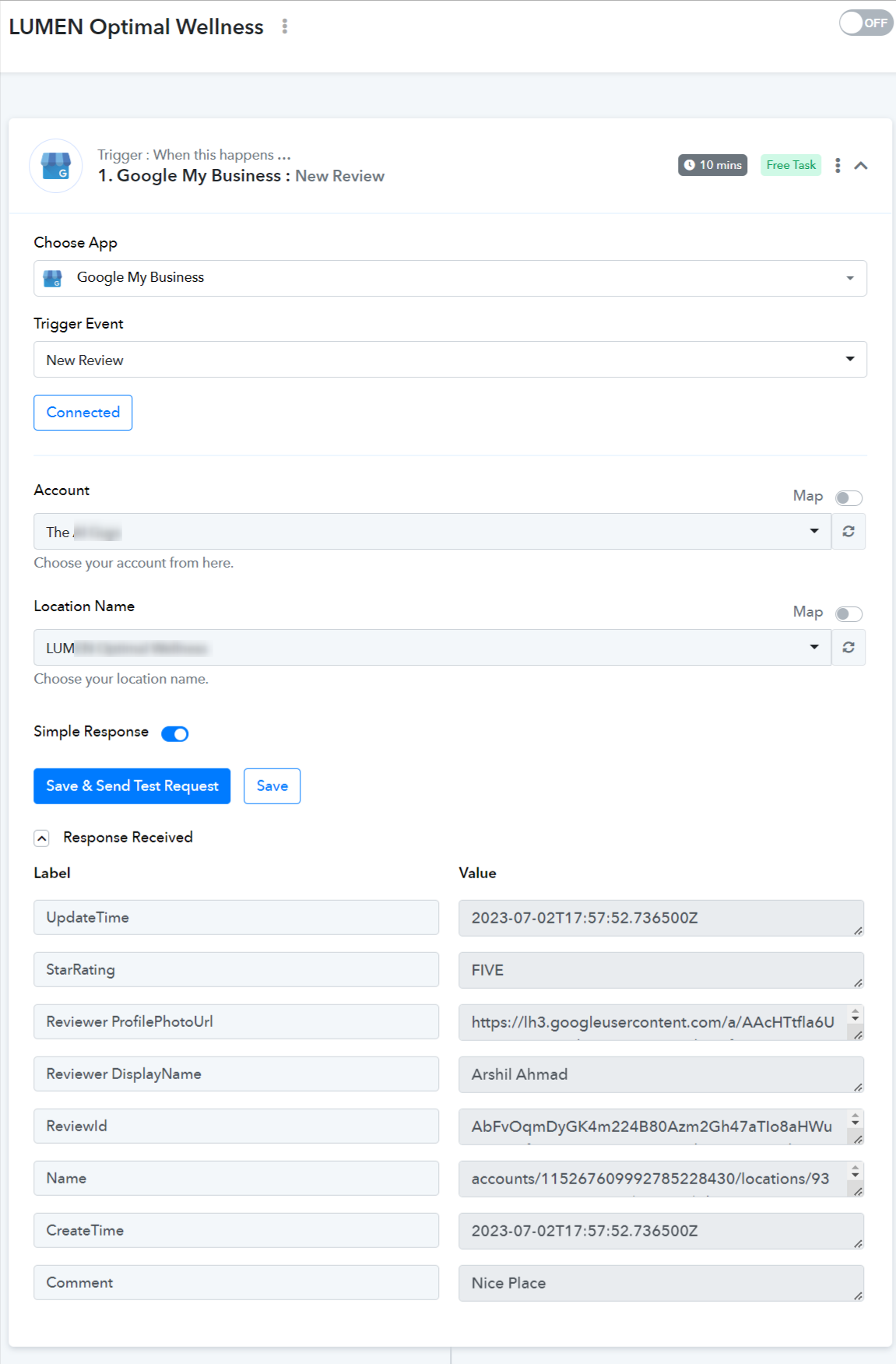Click the UpdateTime label field

tap(236, 918)
